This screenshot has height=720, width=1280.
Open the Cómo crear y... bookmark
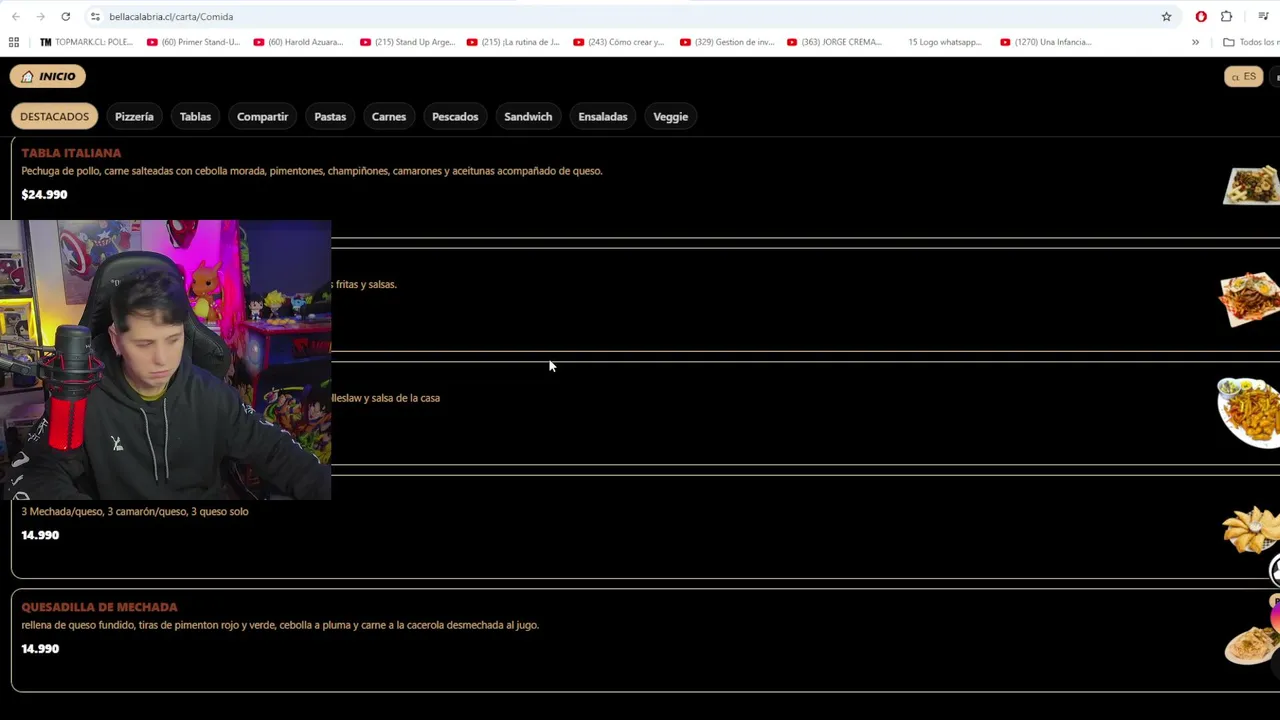pyautogui.click(x=619, y=42)
